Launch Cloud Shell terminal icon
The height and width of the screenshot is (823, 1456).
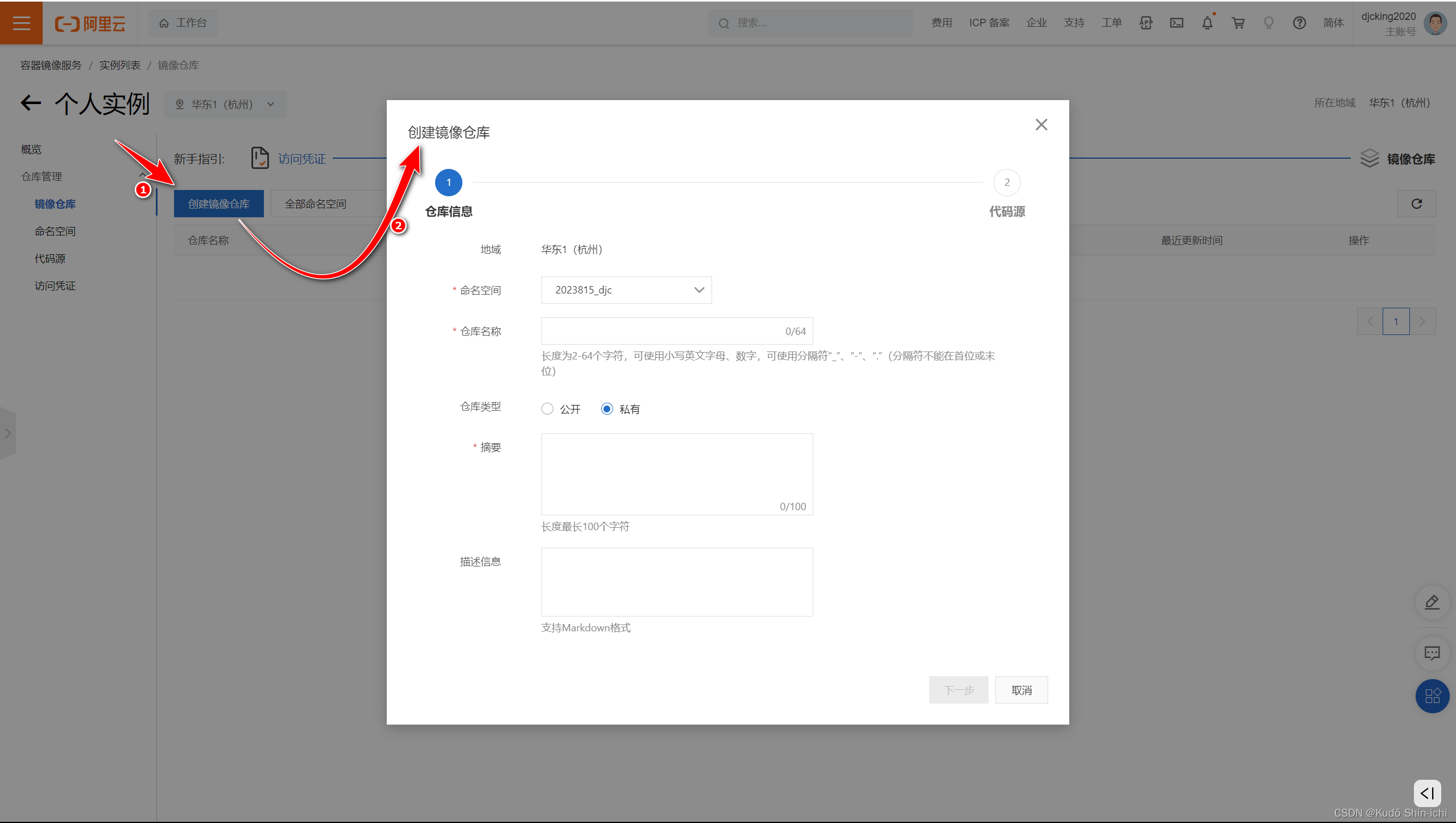pyautogui.click(x=1176, y=23)
